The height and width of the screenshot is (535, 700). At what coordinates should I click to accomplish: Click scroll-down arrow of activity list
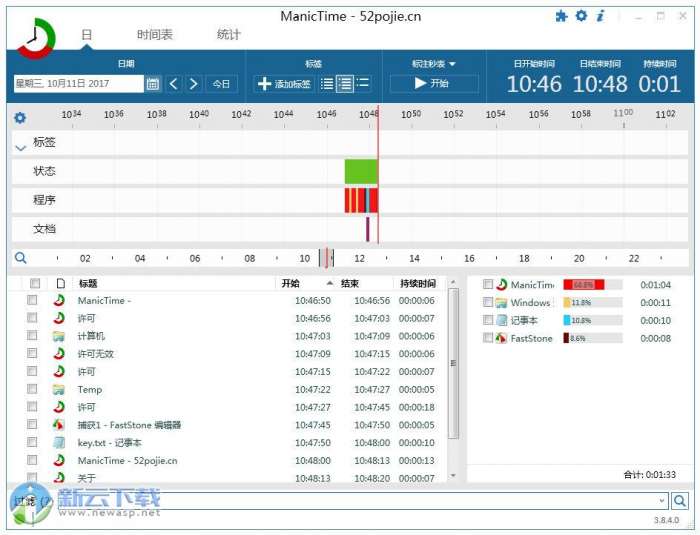tap(453, 476)
